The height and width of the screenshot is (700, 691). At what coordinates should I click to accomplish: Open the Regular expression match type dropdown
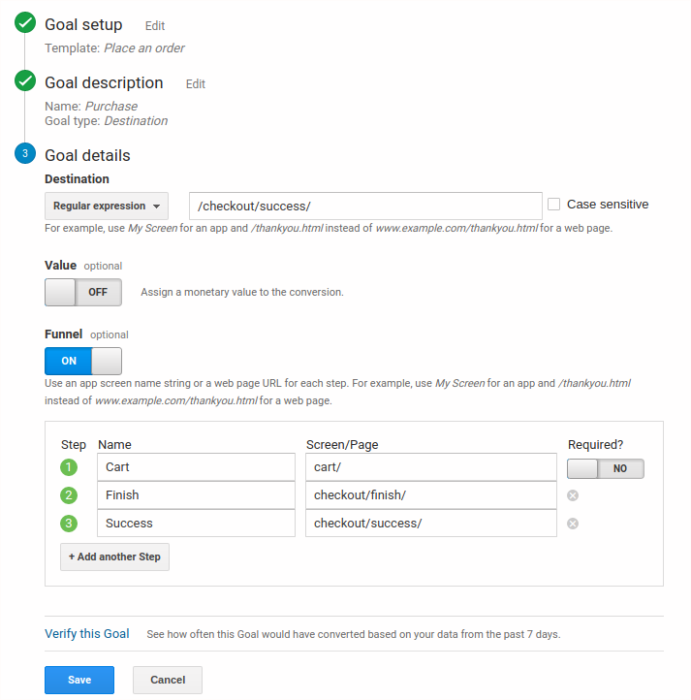106,206
